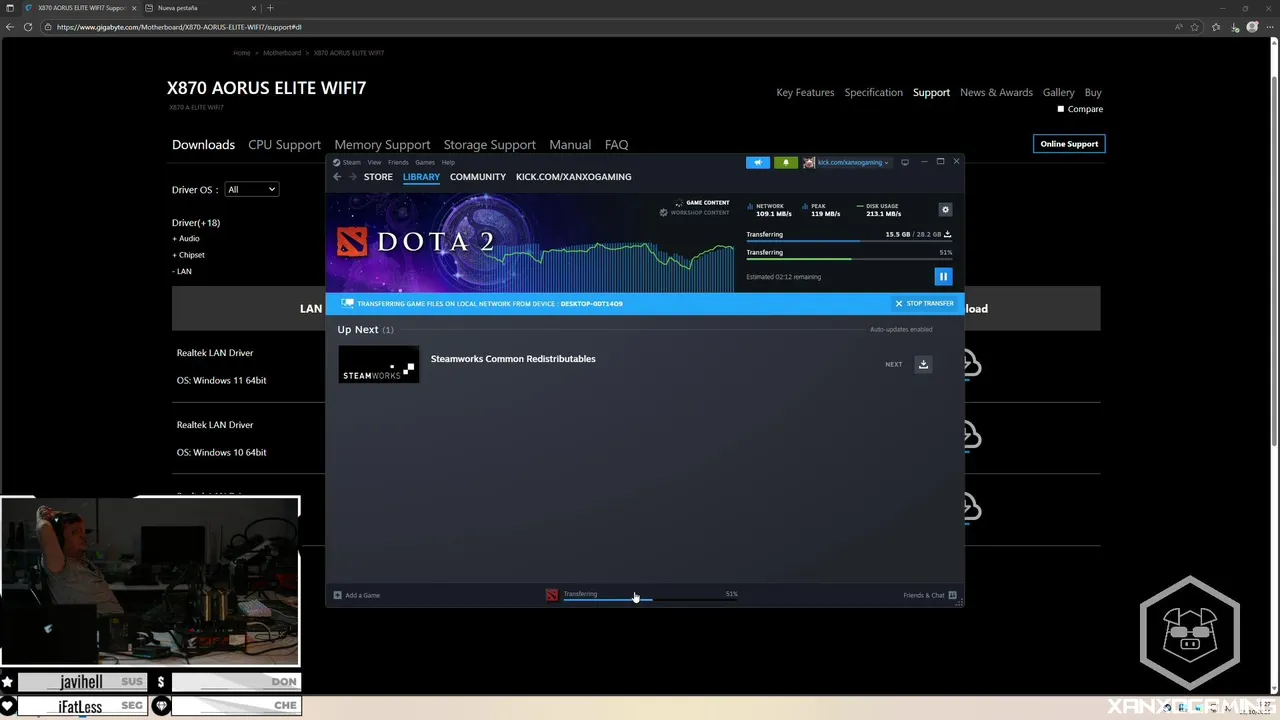
Task: Open browser profile avatar
Action: (1254, 27)
